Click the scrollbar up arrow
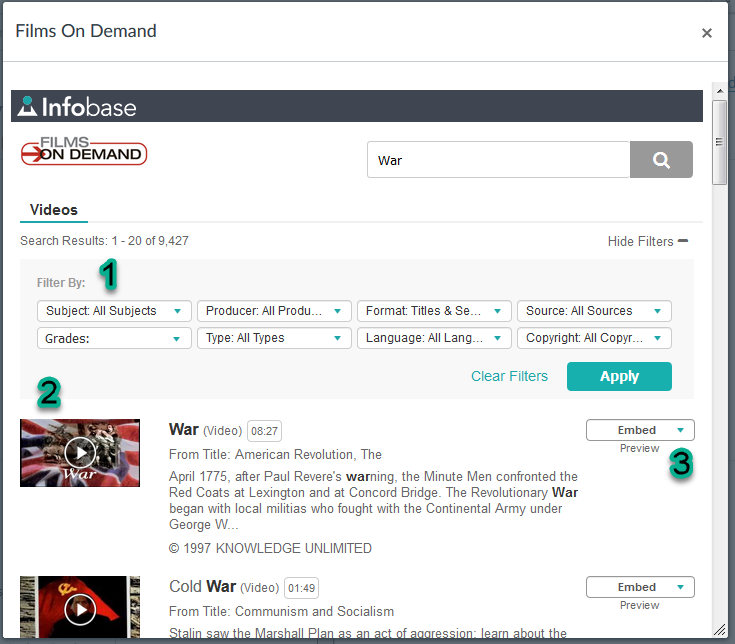735x644 pixels. point(720,90)
